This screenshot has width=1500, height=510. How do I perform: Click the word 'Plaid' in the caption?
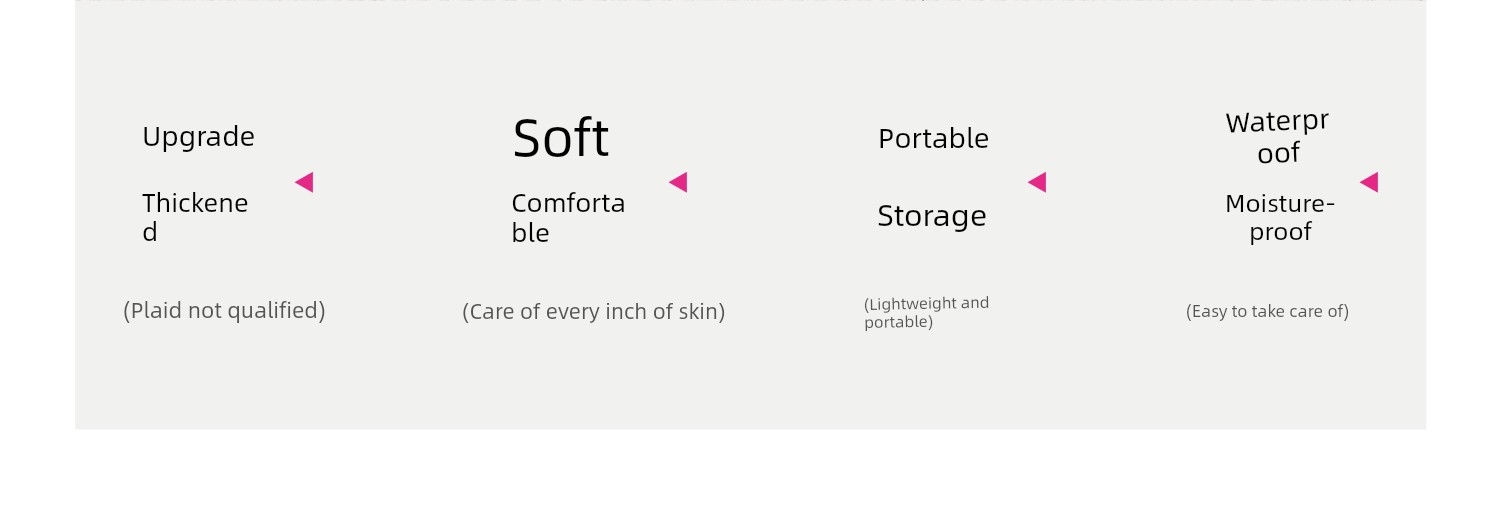click(x=157, y=310)
